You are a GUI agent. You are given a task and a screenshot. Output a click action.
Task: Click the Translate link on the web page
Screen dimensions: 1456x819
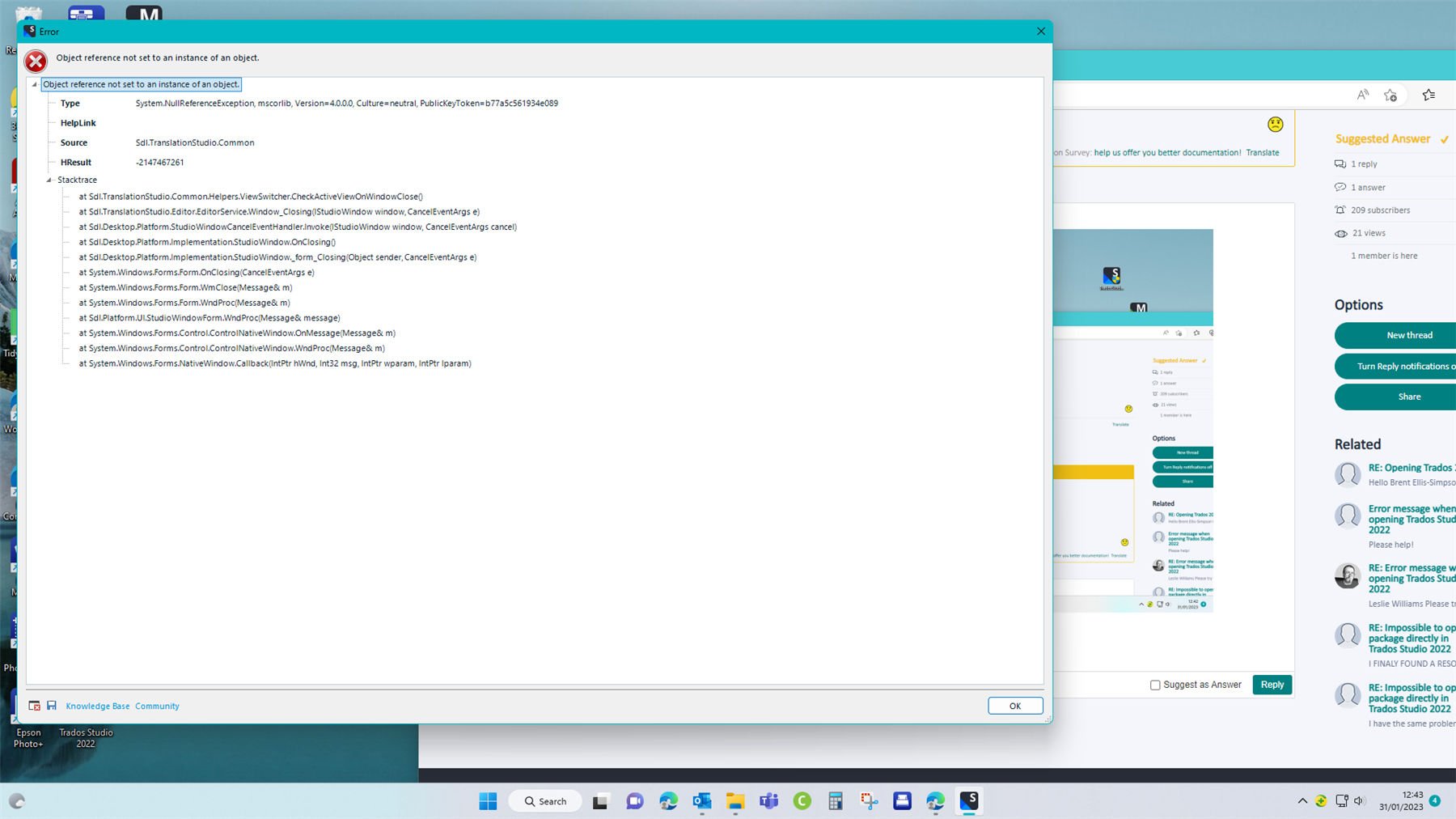(1263, 152)
